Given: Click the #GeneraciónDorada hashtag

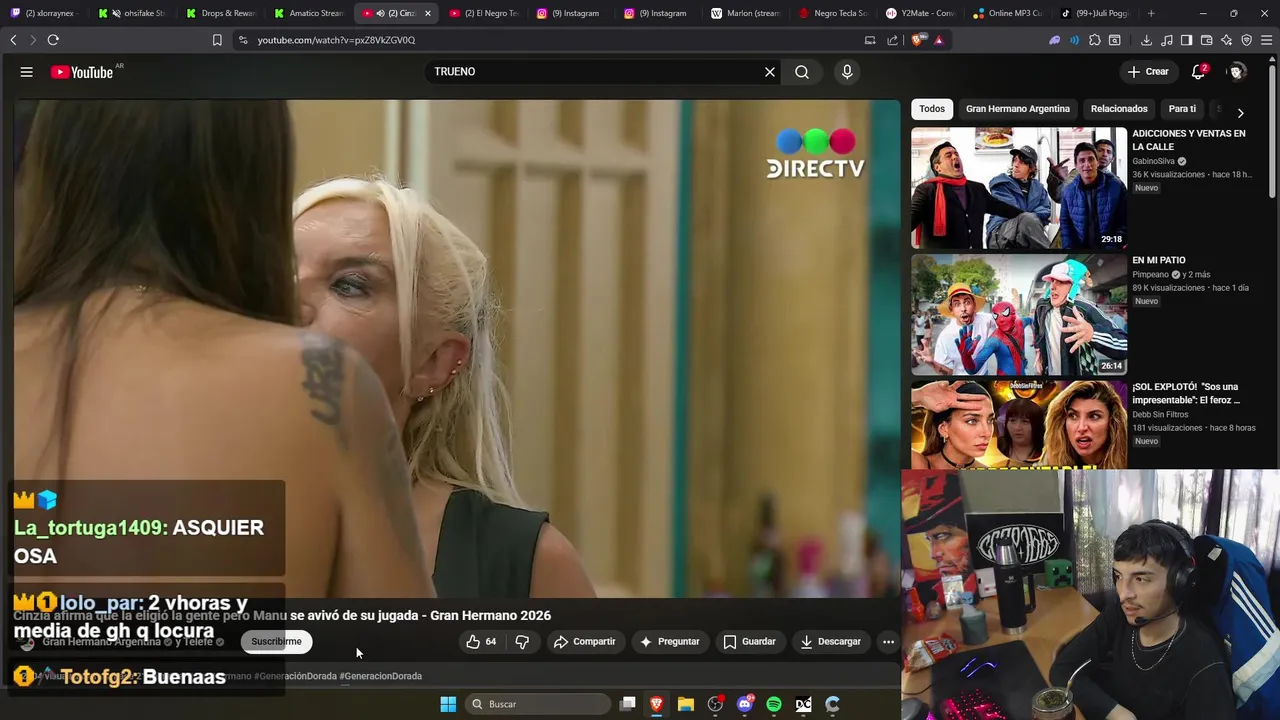Looking at the screenshot, I should [x=295, y=676].
